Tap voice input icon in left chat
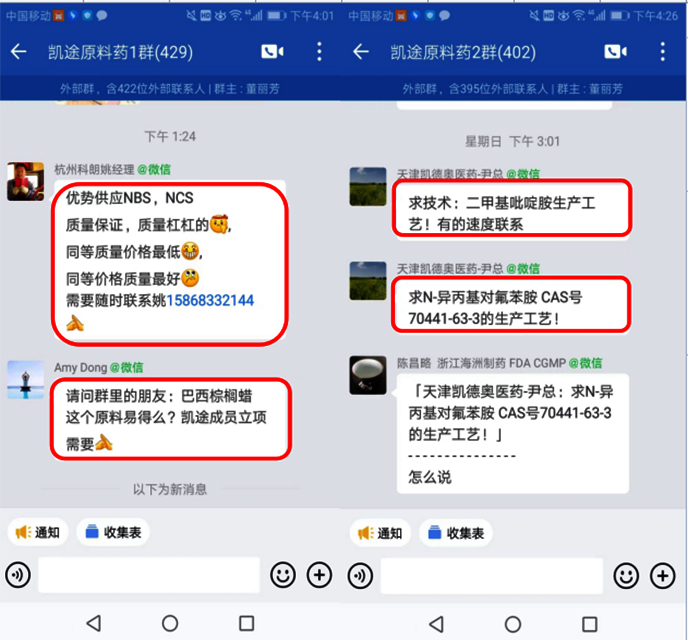Image resolution: width=688 pixels, height=640 pixels. (18, 575)
